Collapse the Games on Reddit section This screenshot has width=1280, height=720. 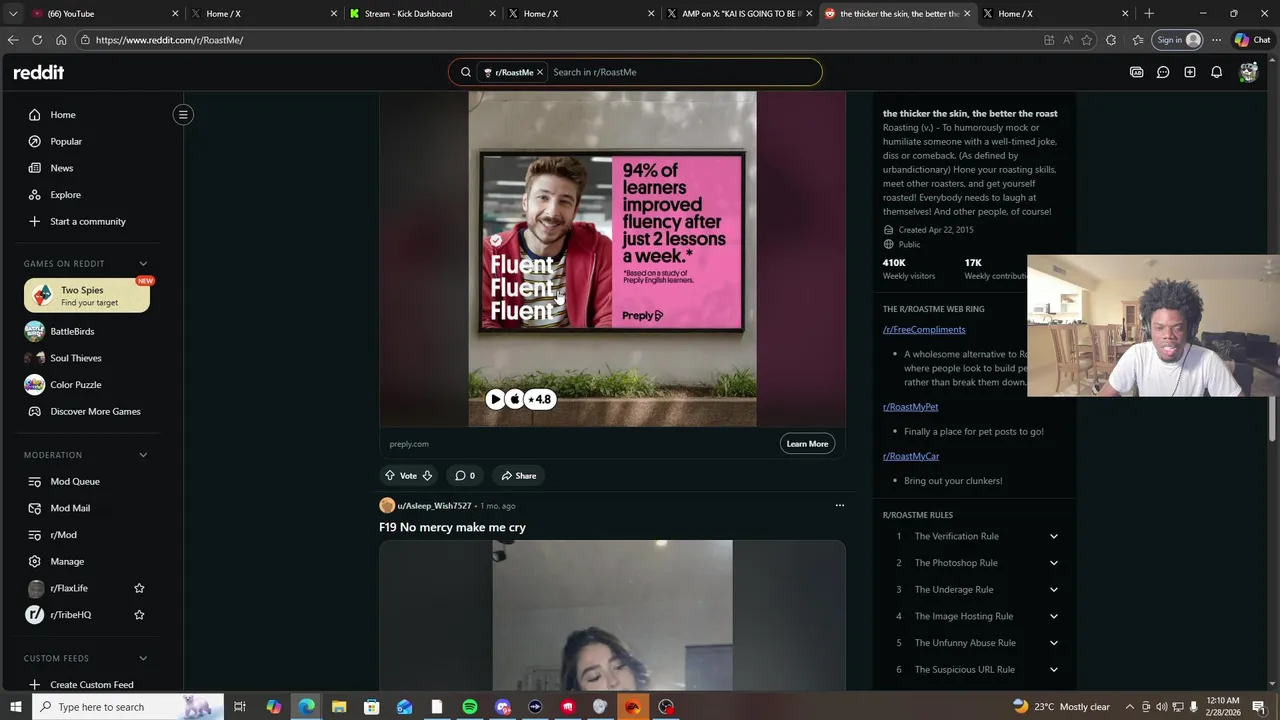coord(143,264)
